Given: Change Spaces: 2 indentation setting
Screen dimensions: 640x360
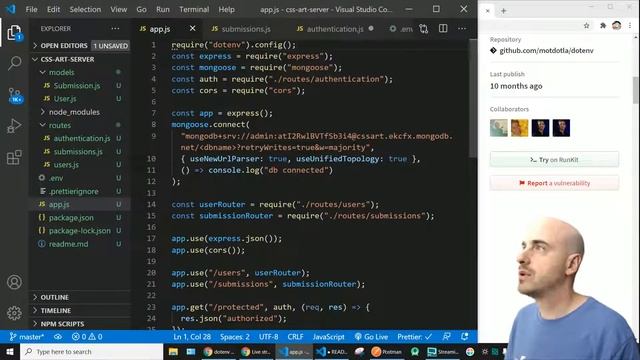Looking at the screenshot, I should coord(235,337).
